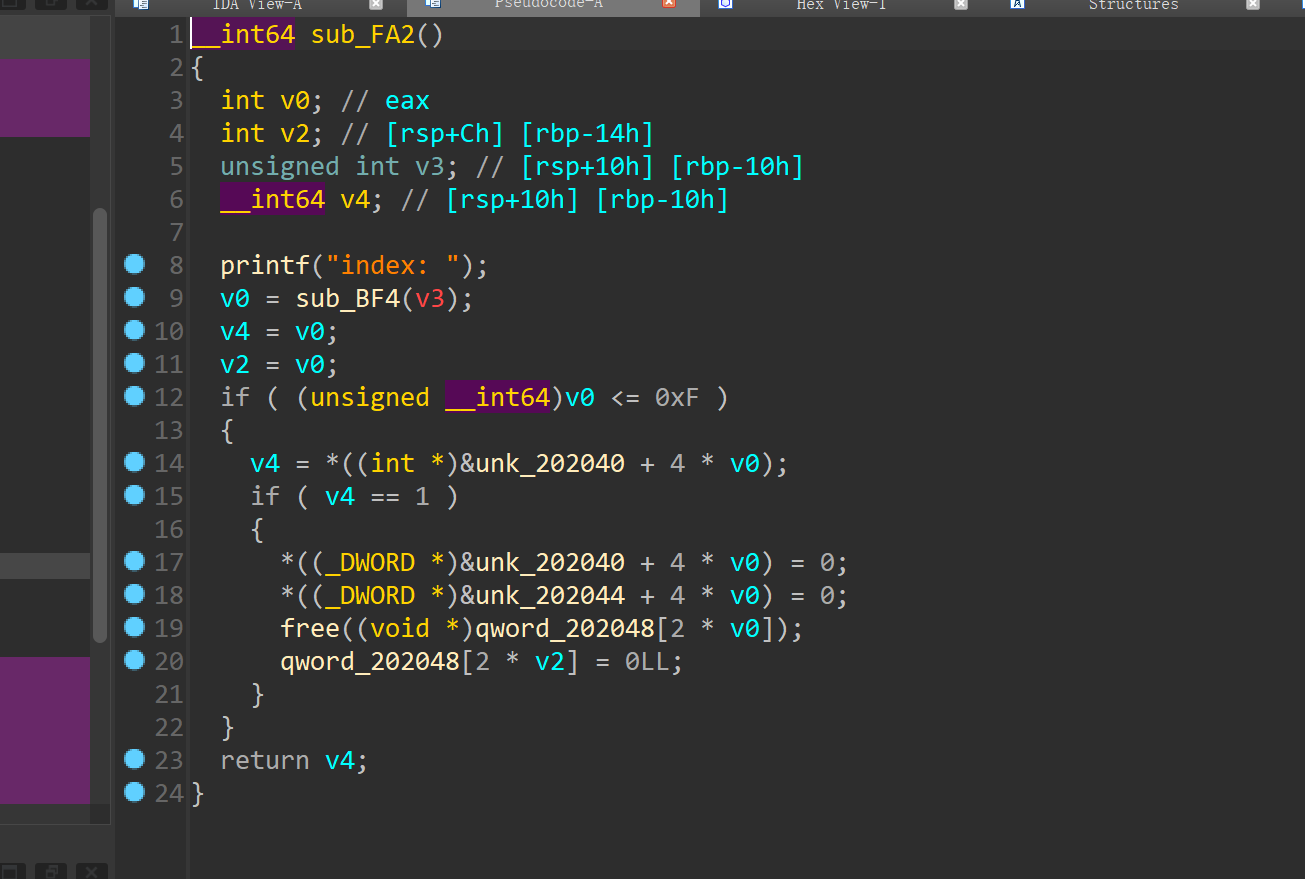Click the v4 == 1 condition
This screenshot has height=879, width=1305.
377,497
